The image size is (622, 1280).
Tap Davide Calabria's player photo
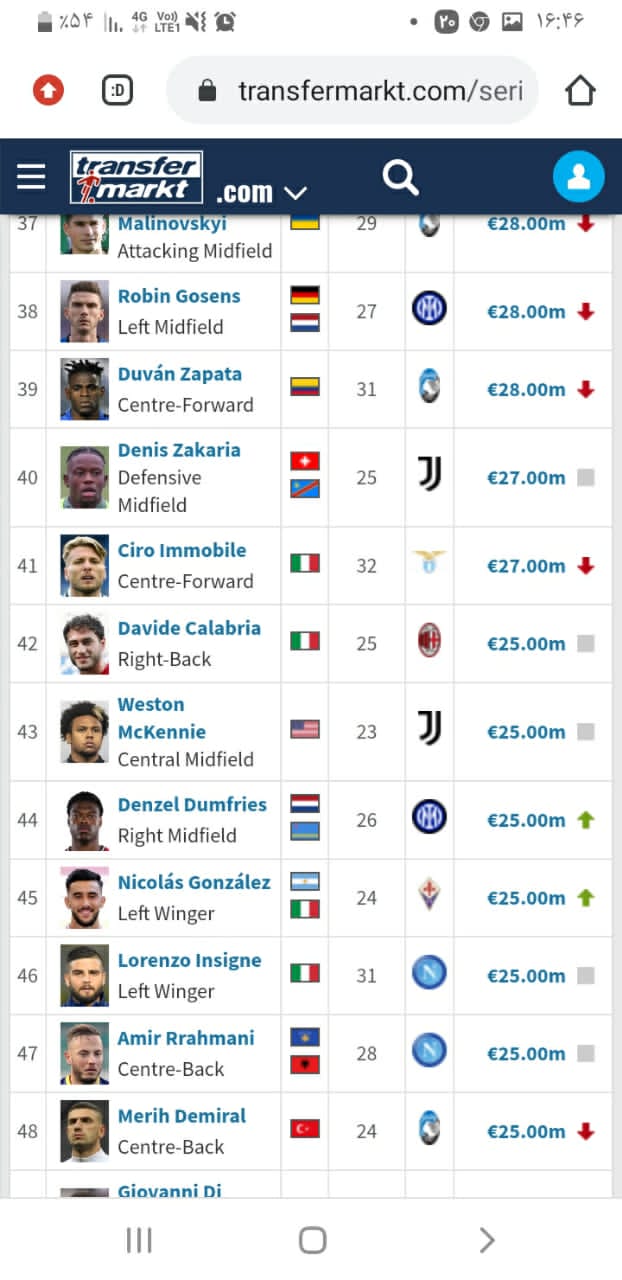pos(84,643)
